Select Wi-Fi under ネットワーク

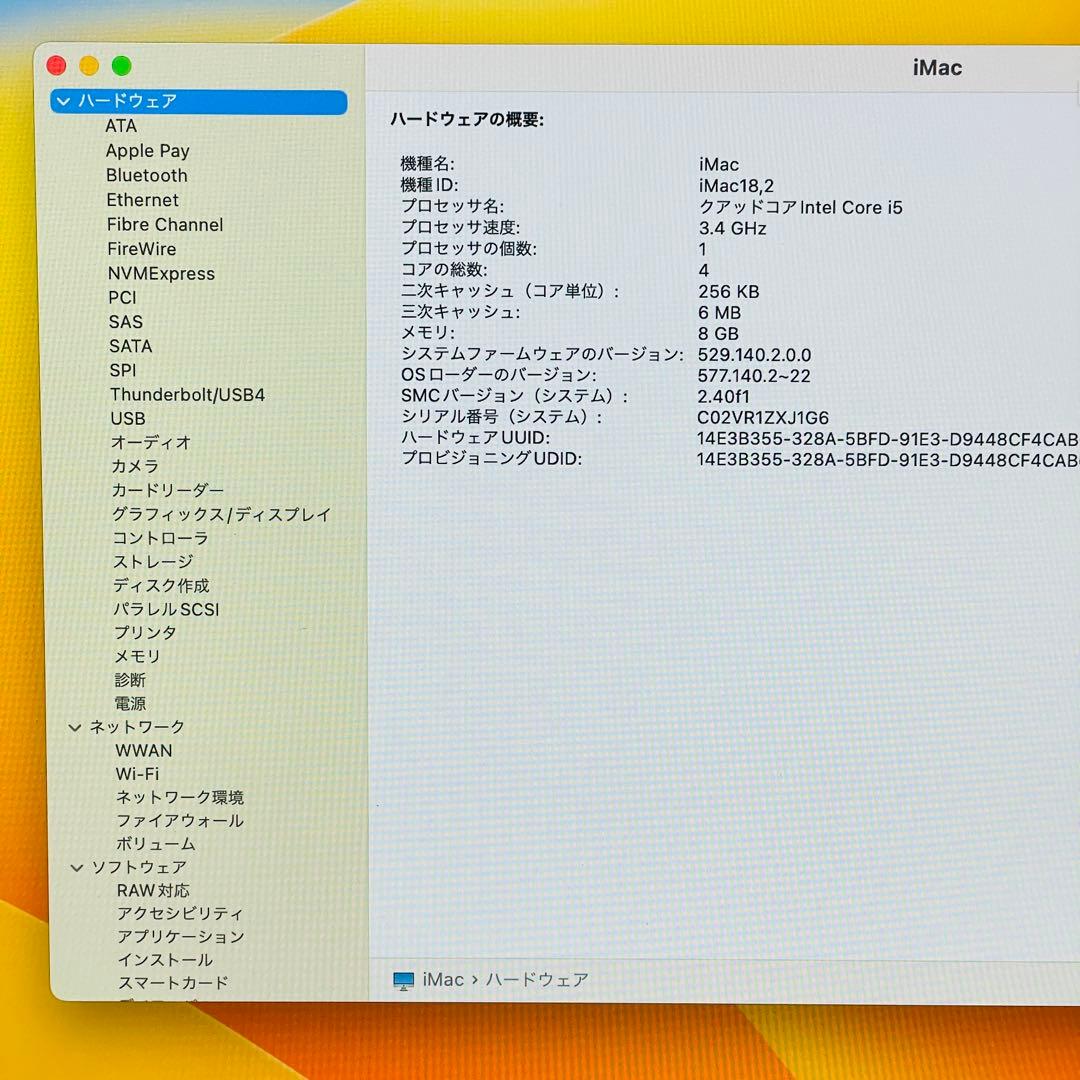[135, 773]
